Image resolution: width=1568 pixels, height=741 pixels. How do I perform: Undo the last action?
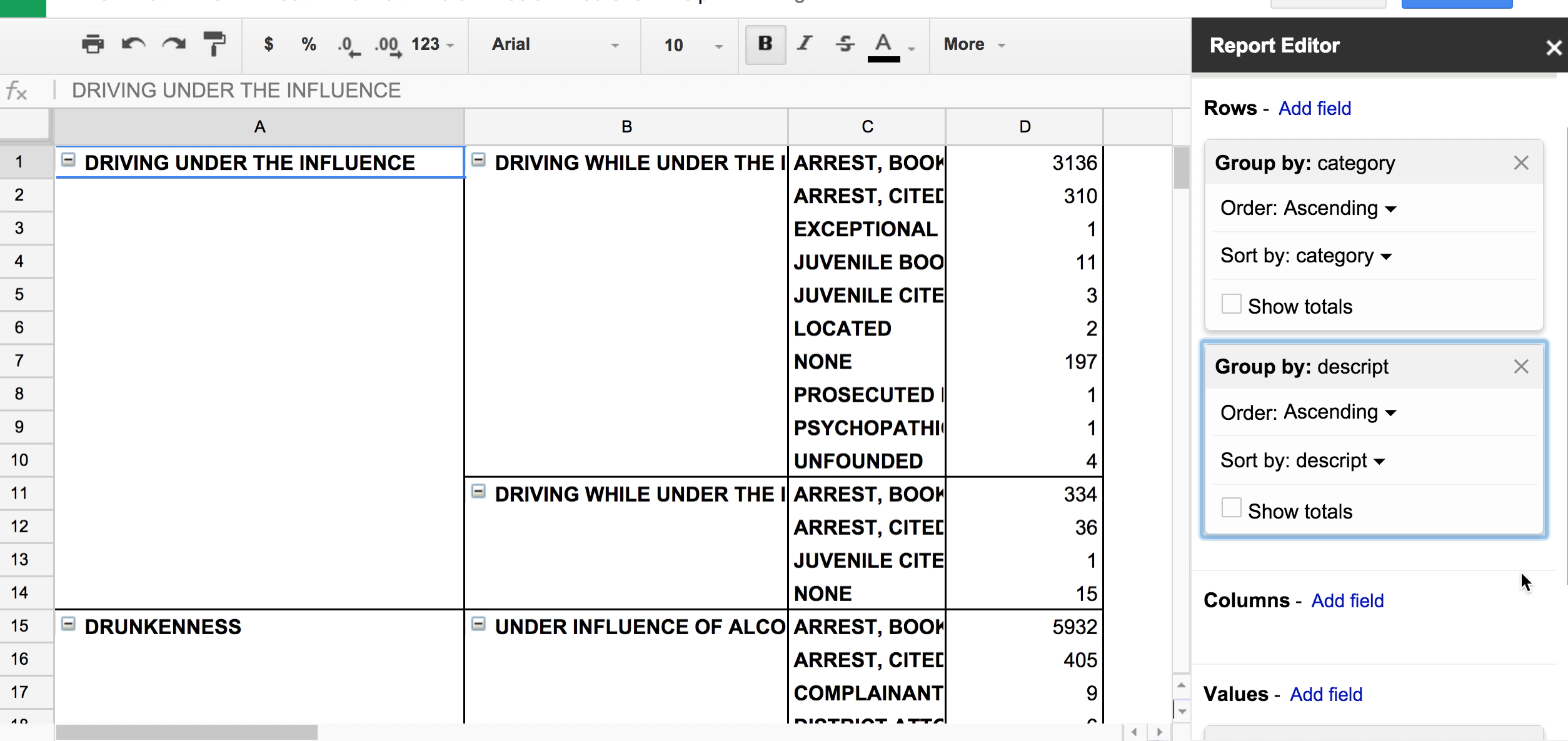[x=133, y=44]
